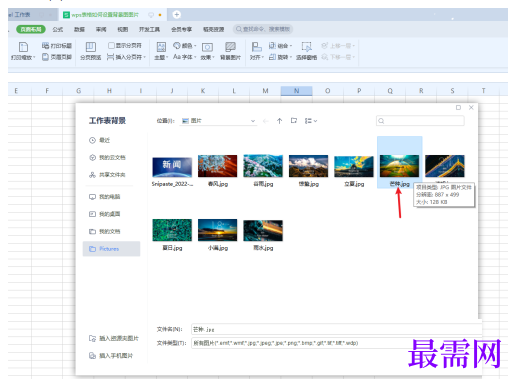
Task: Select the 惊蛰.jpg thumbnail
Action: click(x=308, y=166)
